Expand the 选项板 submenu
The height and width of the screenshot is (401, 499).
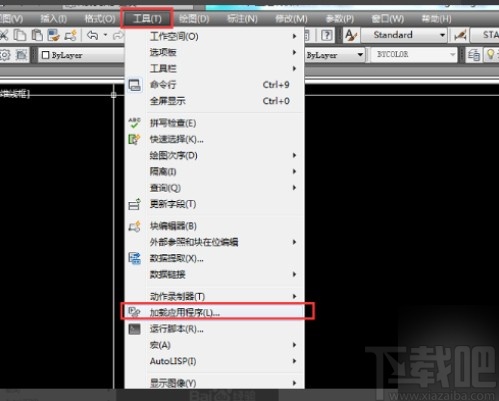tap(214, 52)
